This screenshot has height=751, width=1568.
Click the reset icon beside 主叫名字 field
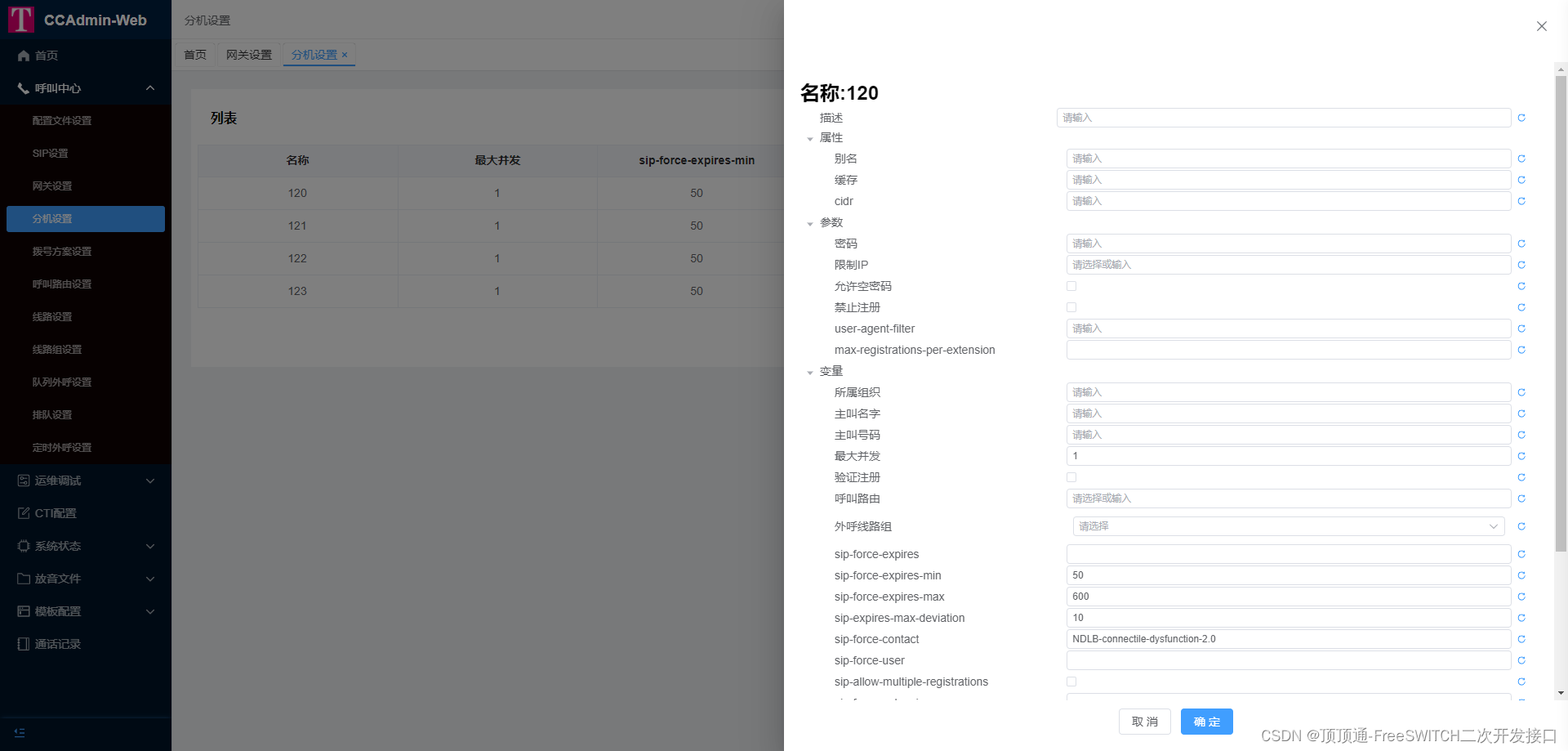coord(1521,413)
